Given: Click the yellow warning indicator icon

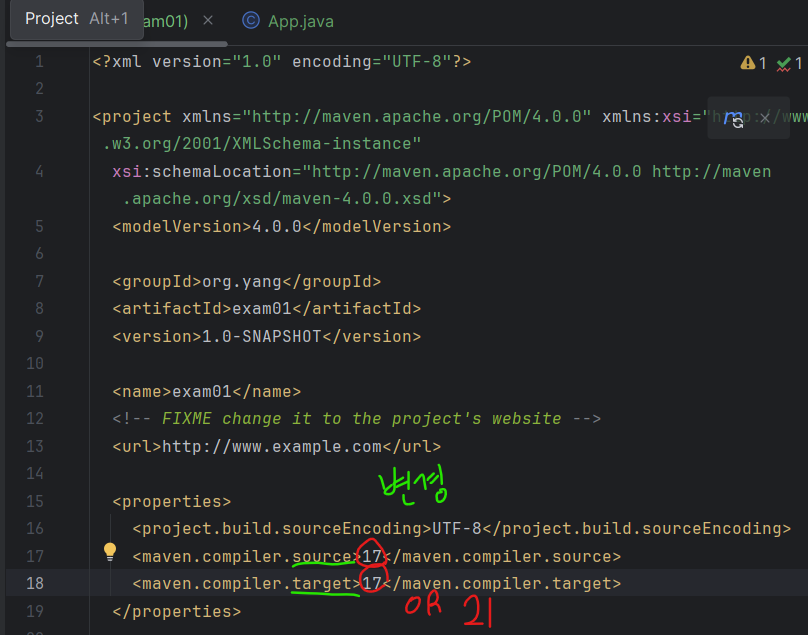Looking at the screenshot, I should (747, 63).
